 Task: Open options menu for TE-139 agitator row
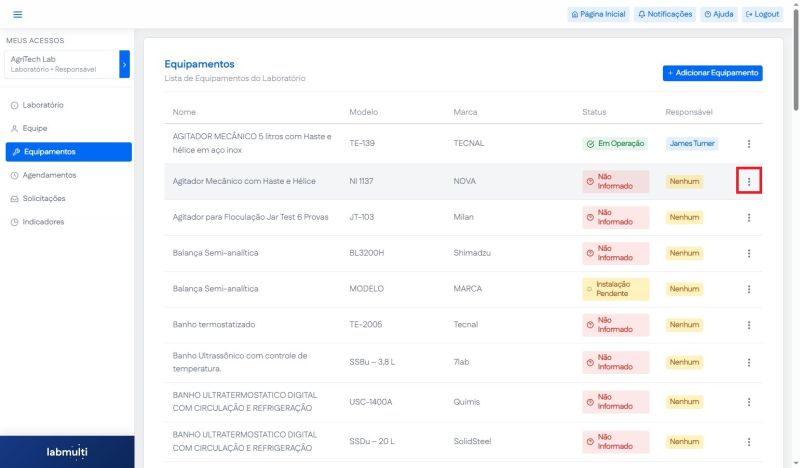(749, 144)
